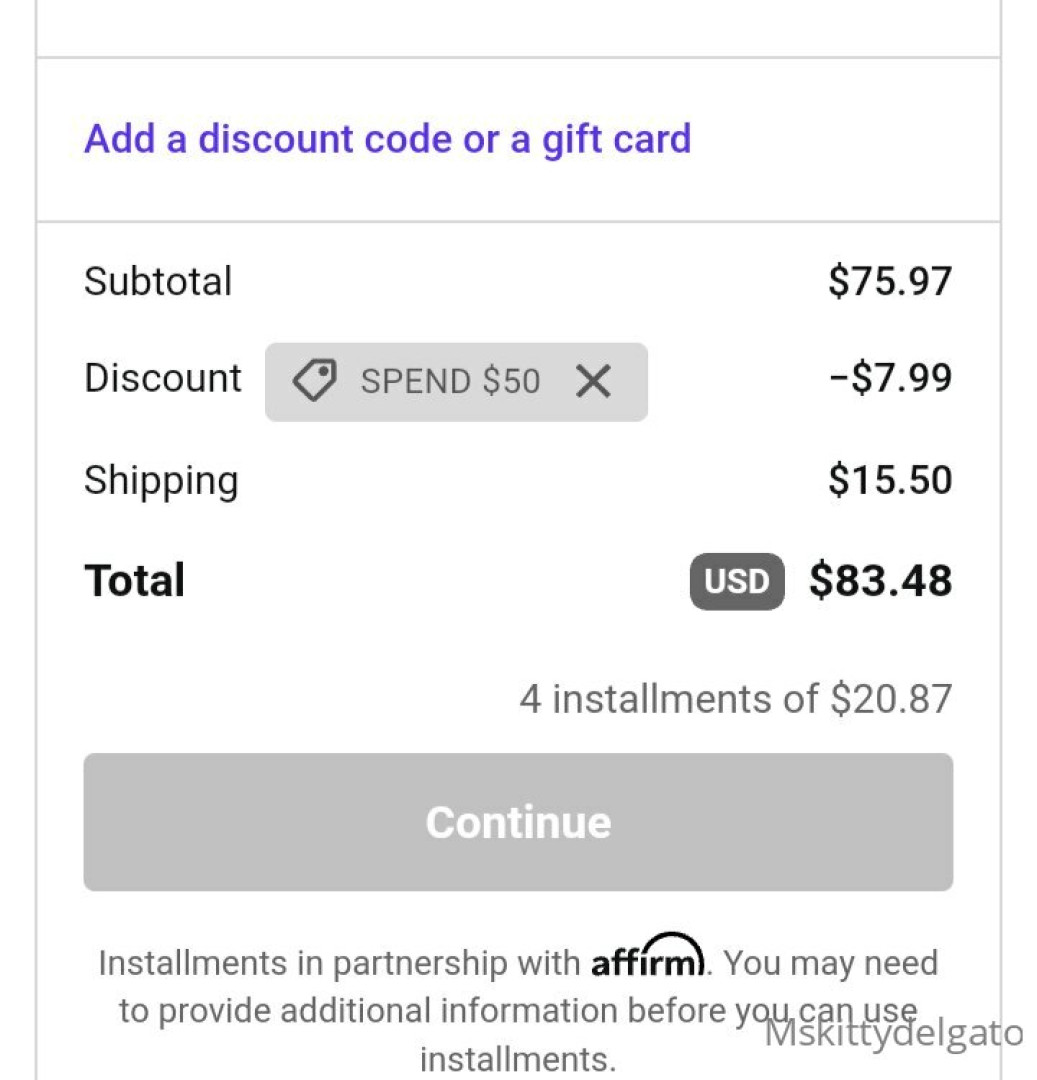1037x1080 pixels.
Task: Click the discount tag icon
Action: click(314, 382)
